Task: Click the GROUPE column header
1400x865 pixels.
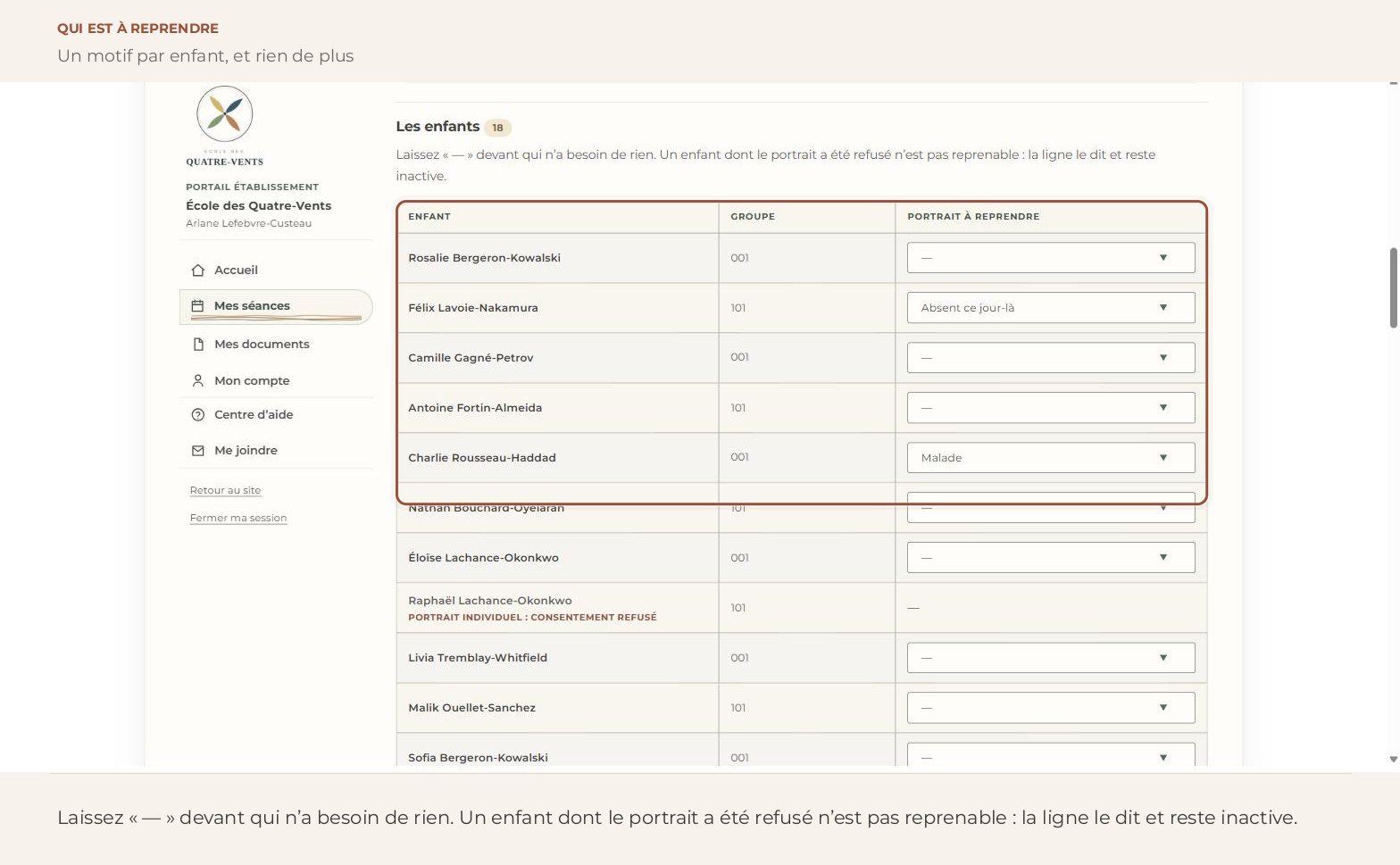Action: (x=753, y=217)
